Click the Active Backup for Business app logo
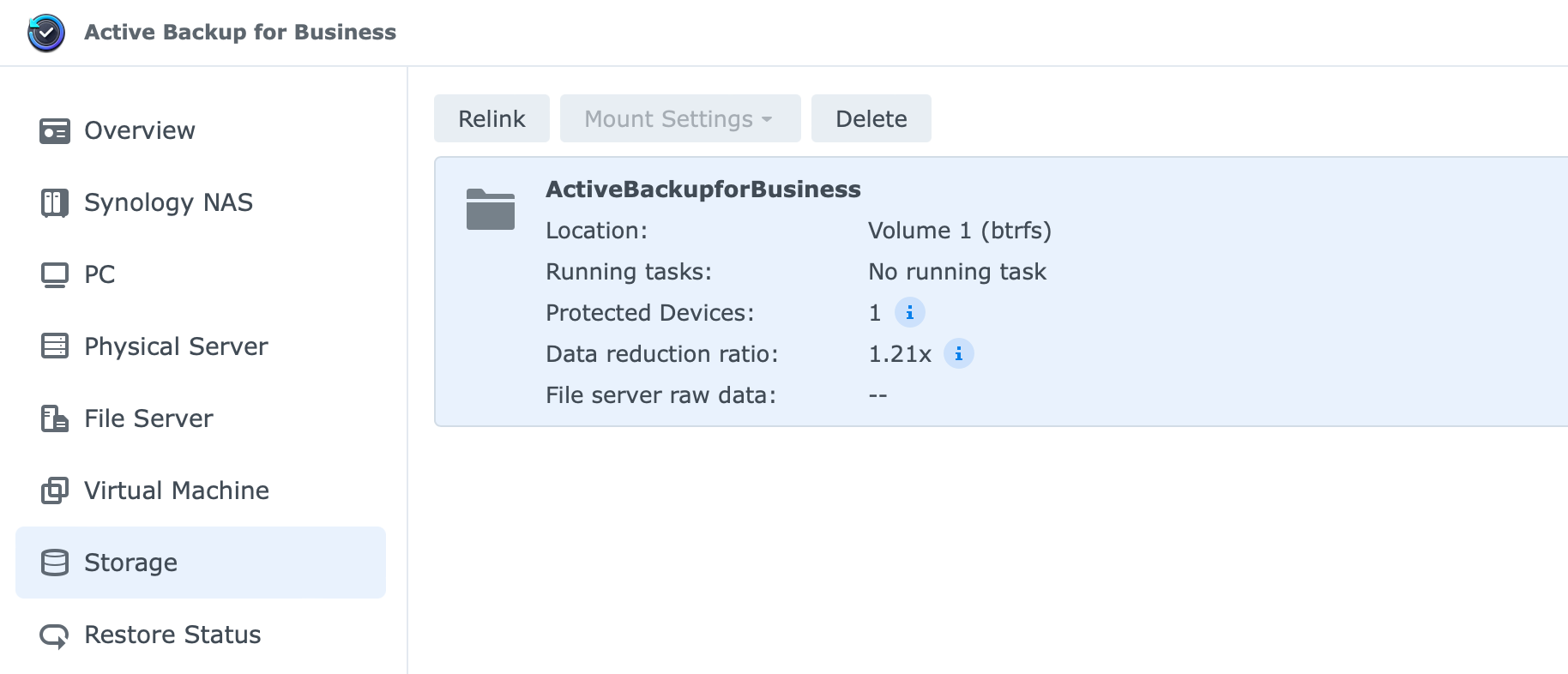The width and height of the screenshot is (1568, 674). (46, 33)
